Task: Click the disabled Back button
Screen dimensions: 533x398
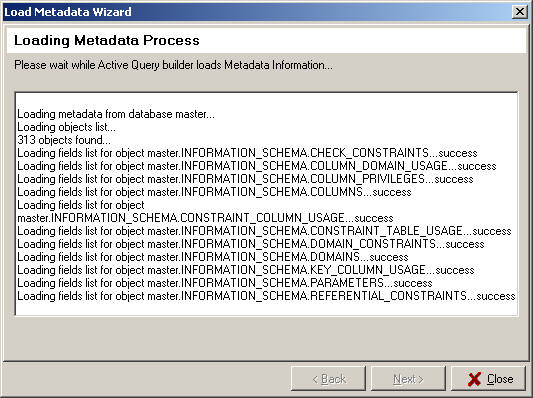Action: point(328,378)
